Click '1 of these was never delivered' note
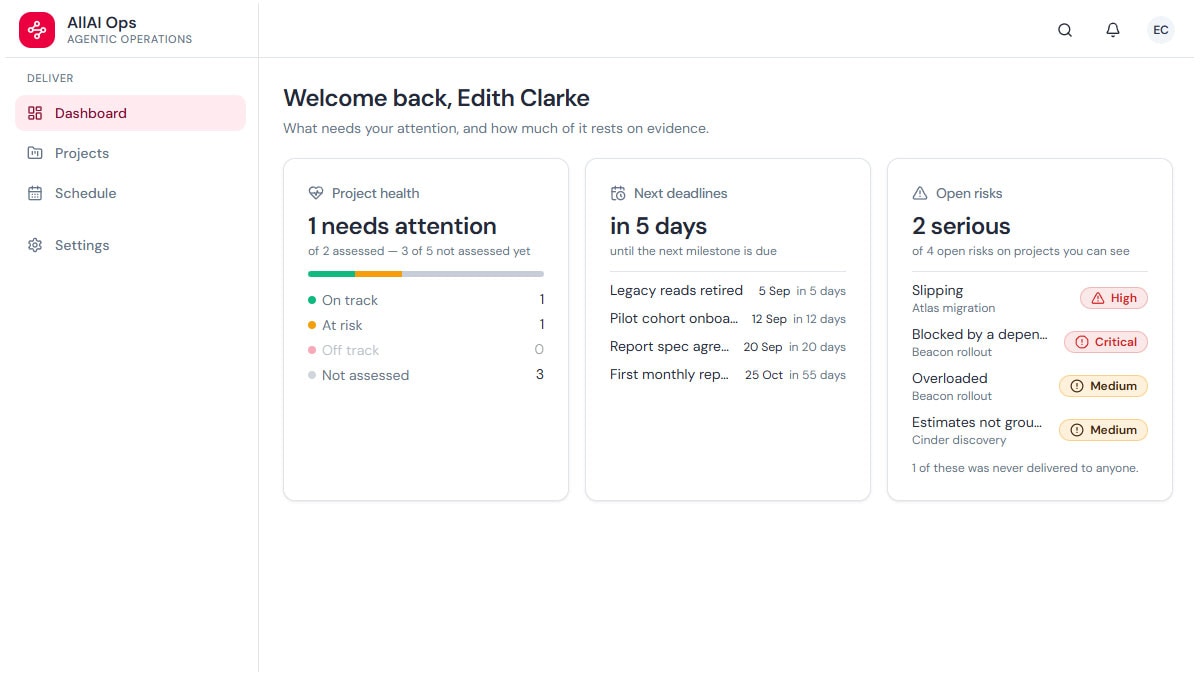1200x700 pixels. pos(1025,468)
